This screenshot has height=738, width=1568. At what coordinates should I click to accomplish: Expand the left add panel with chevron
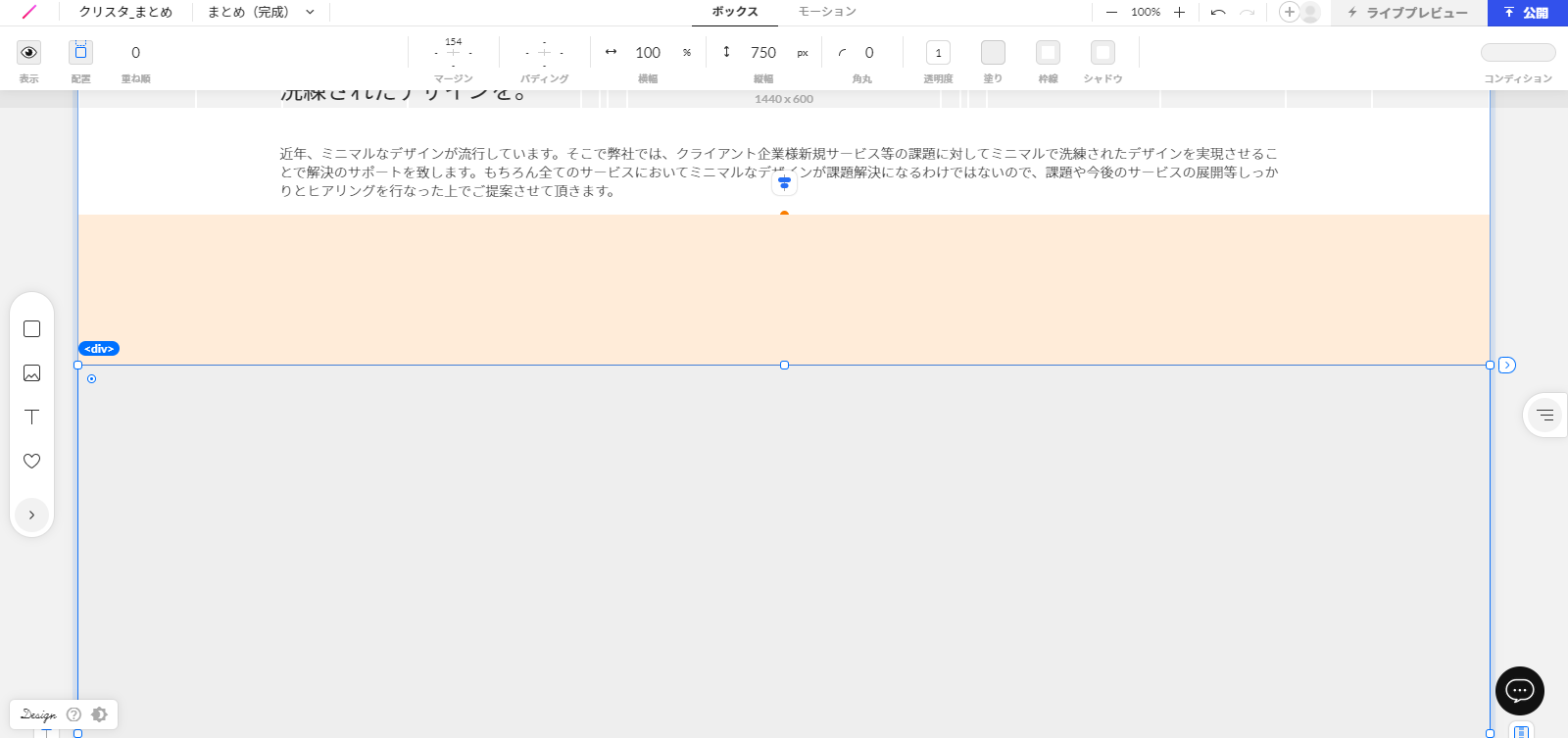pyautogui.click(x=31, y=515)
